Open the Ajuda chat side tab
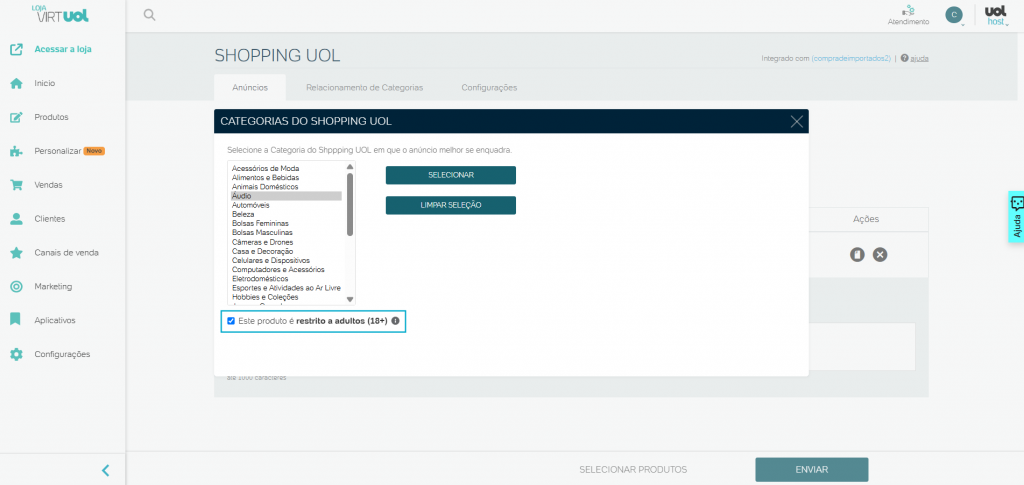Screen dimensions: 1024x485 (1016, 217)
